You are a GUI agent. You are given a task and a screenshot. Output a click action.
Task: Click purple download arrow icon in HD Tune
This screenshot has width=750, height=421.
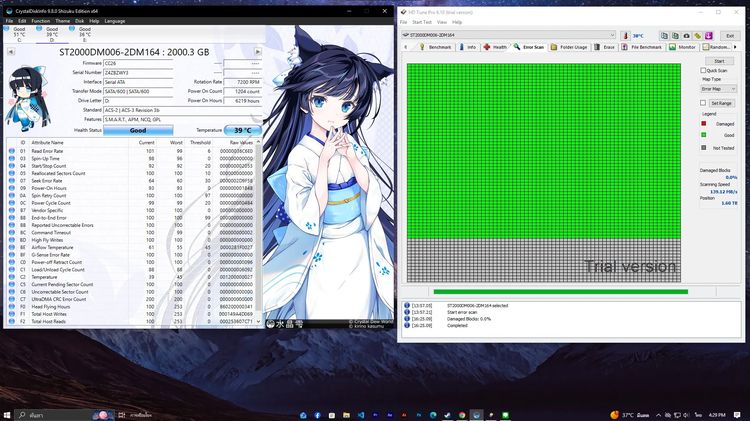click(x=708, y=35)
